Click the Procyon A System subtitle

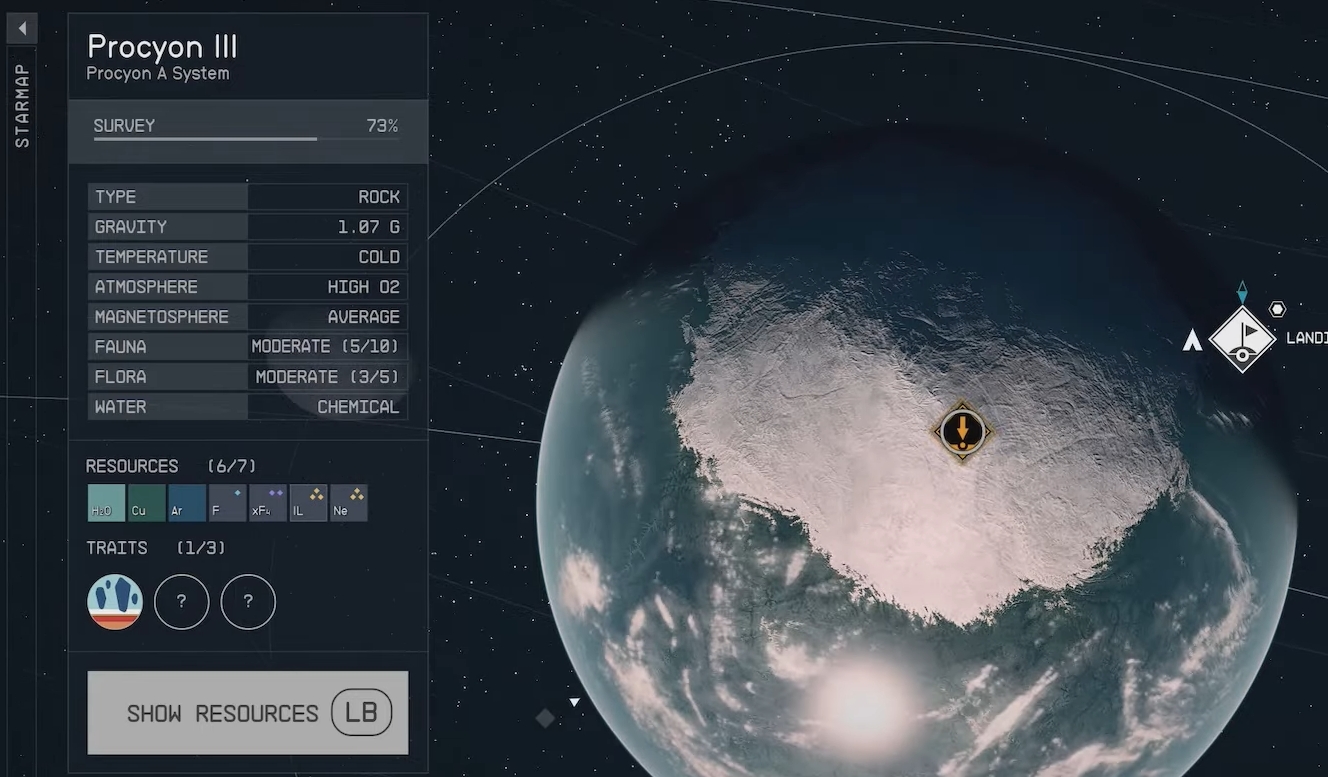tap(157, 74)
